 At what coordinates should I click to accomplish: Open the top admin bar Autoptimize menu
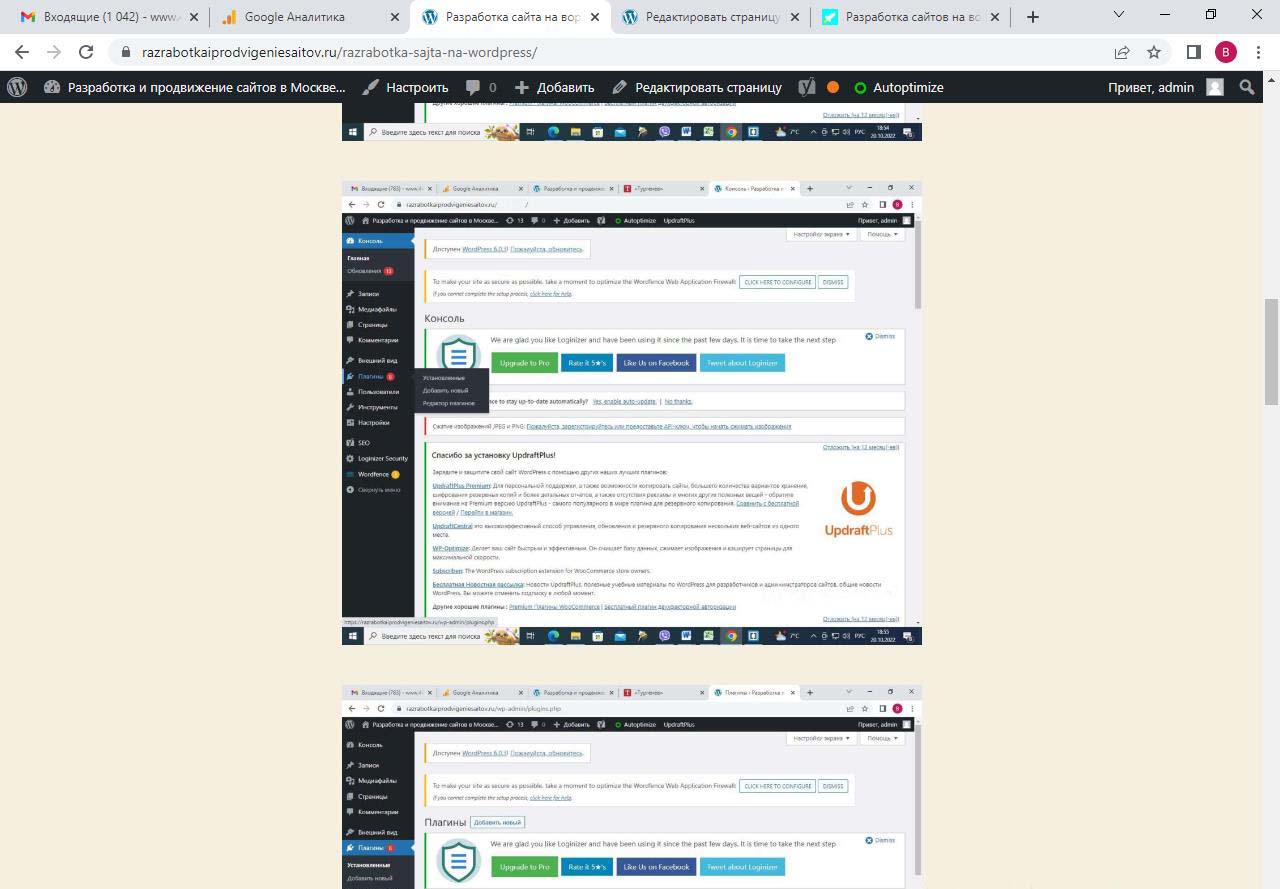(898, 87)
